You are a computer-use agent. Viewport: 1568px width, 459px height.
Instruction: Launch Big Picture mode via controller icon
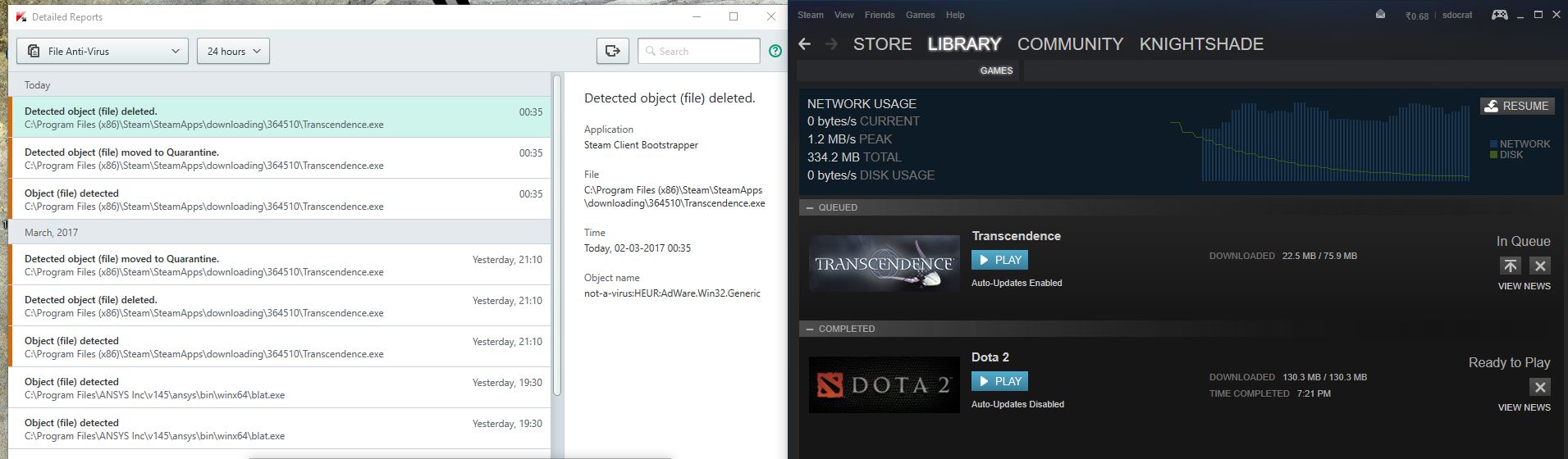point(1499,15)
